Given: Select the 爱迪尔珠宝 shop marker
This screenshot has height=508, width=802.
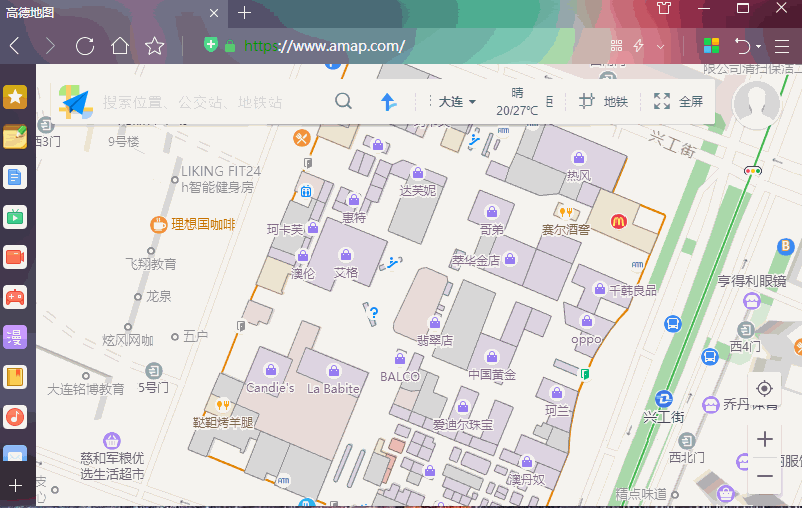Looking at the screenshot, I should point(462,407).
